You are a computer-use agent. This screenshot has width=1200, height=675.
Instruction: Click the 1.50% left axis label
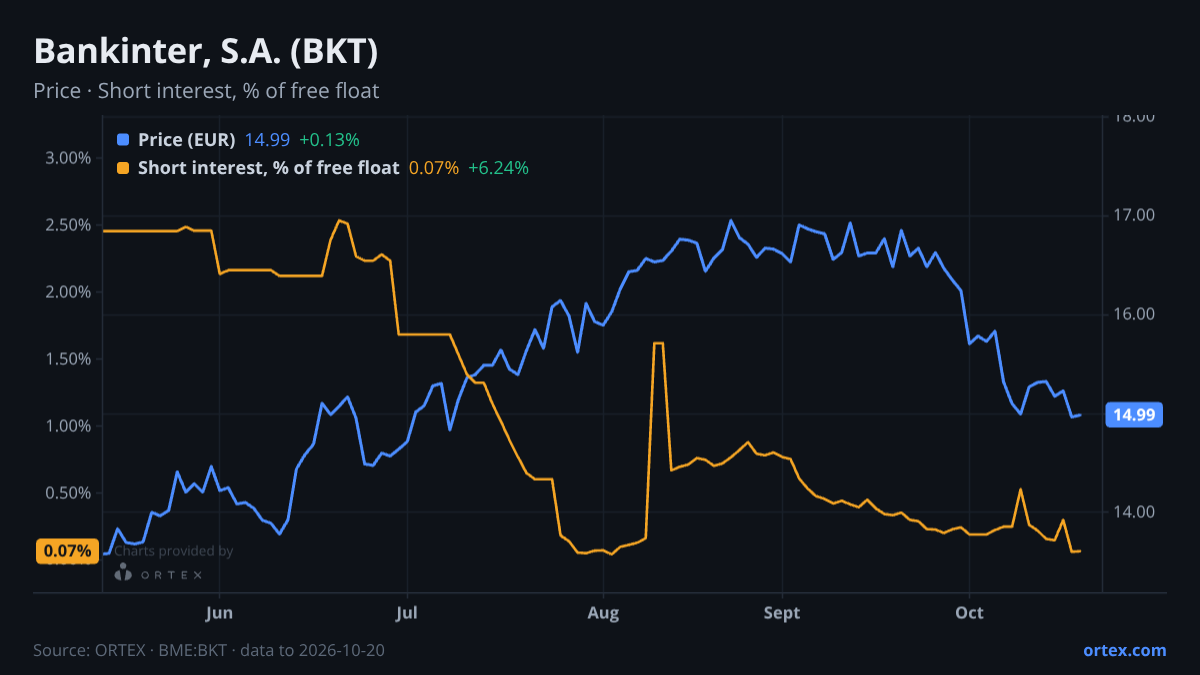pyautogui.click(x=68, y=359)
